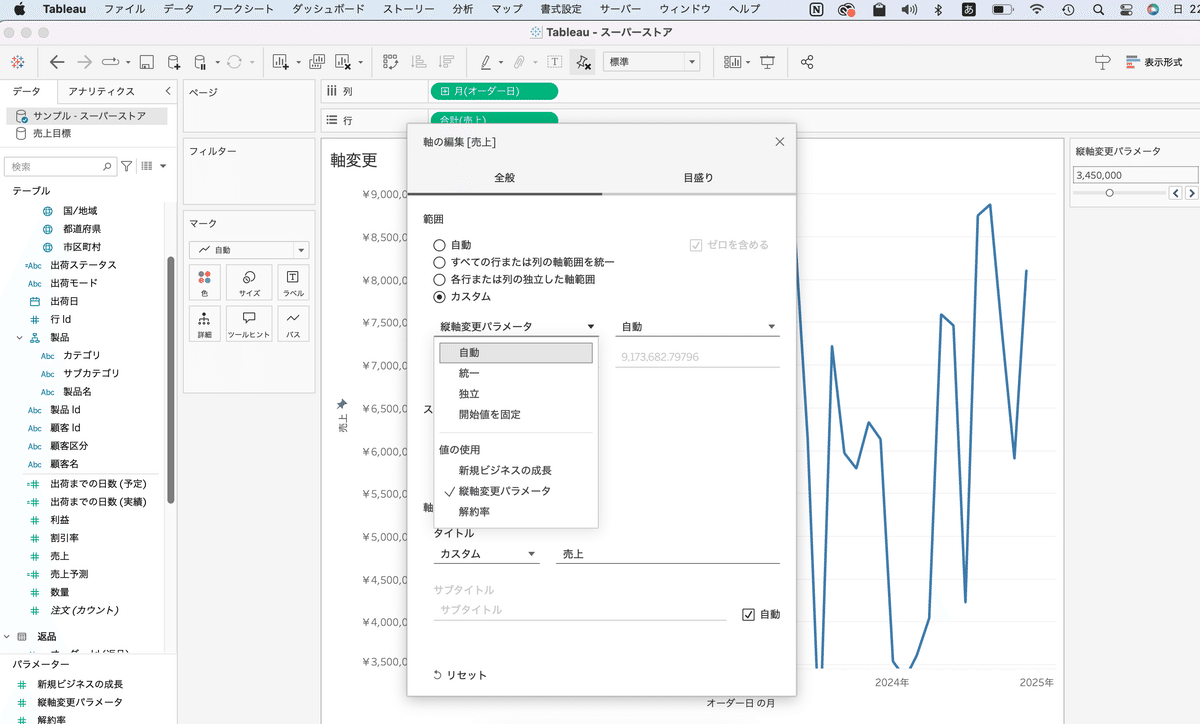Viewport: 1200px width, 724px height.
Task: Click the 売上 axis title input field
Action: pyautogui.click(x=668, y=553)
